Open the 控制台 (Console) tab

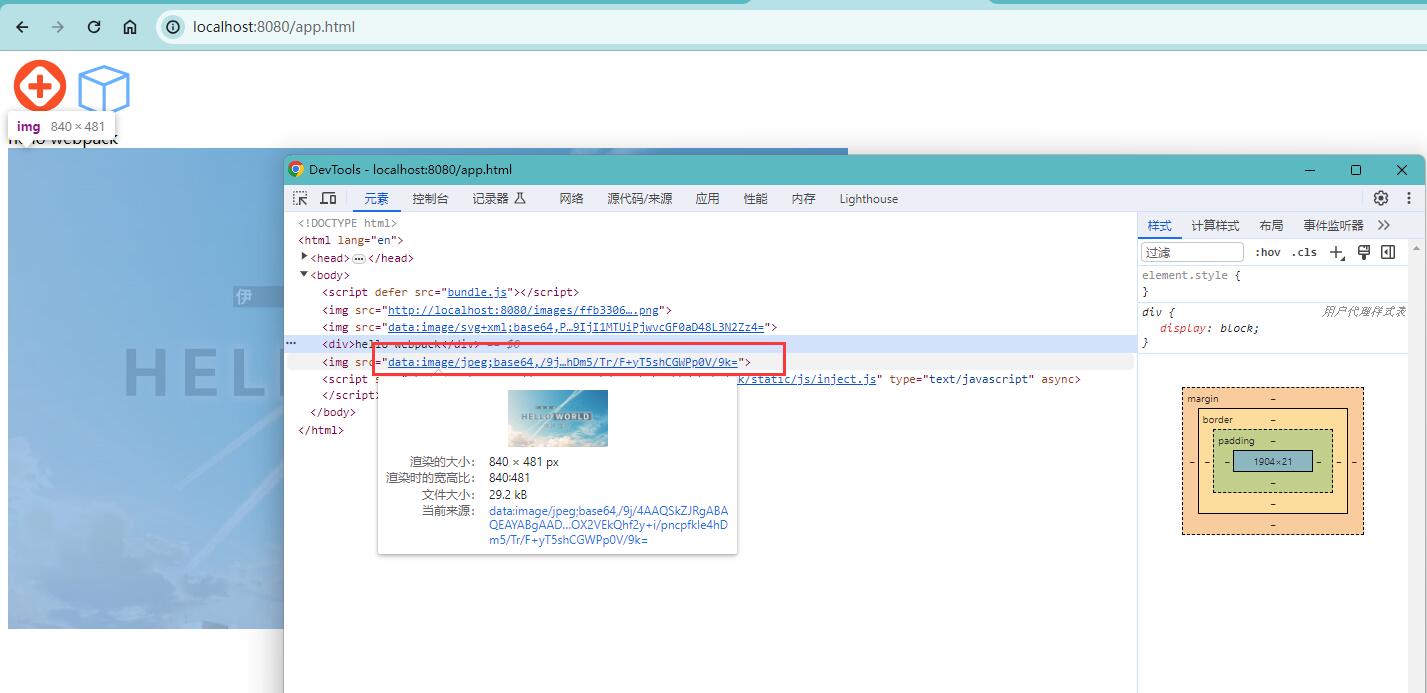point(430,199)
